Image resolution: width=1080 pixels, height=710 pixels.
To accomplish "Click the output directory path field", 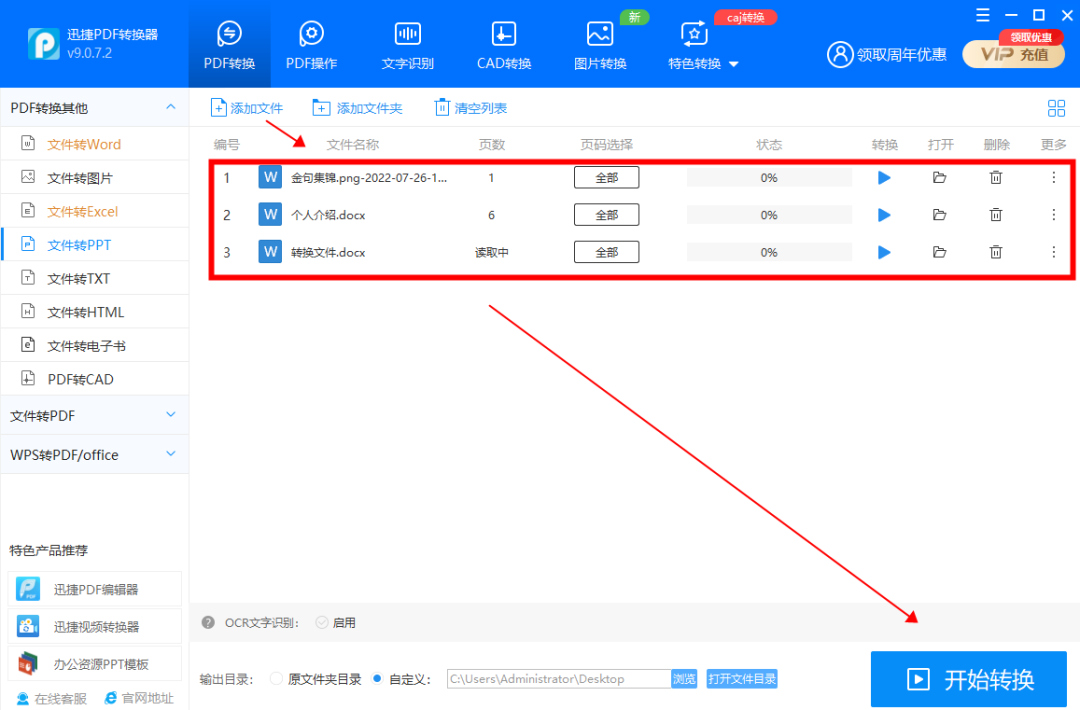I will [559, 679].
